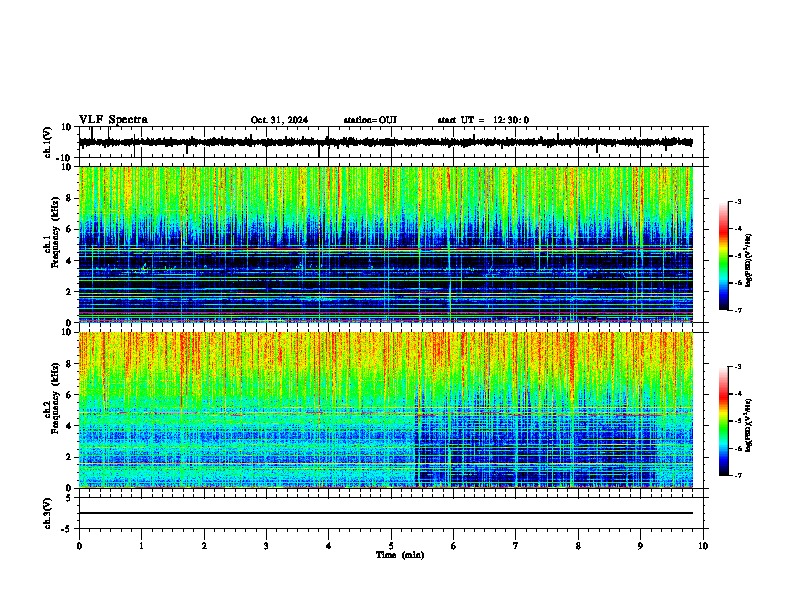Click the "6" kHz tick on ch.2 spectrogram

pyautogui.click(x=70, y=395)
